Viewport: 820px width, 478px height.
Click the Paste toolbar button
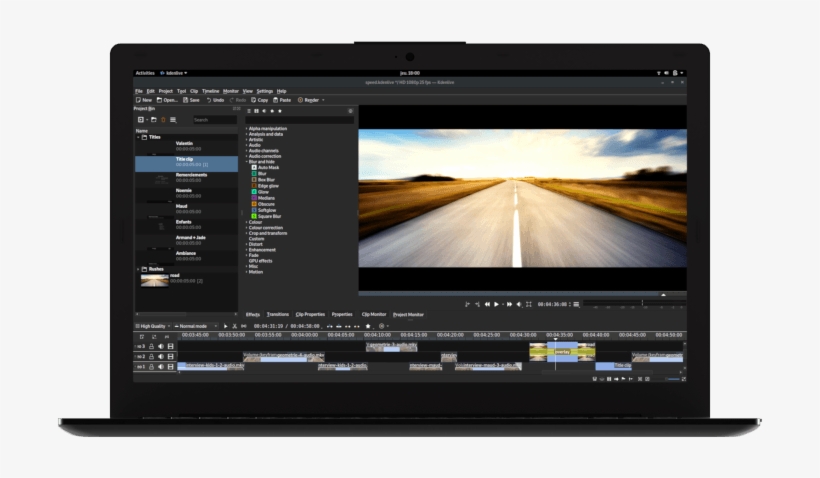[282, 100]
